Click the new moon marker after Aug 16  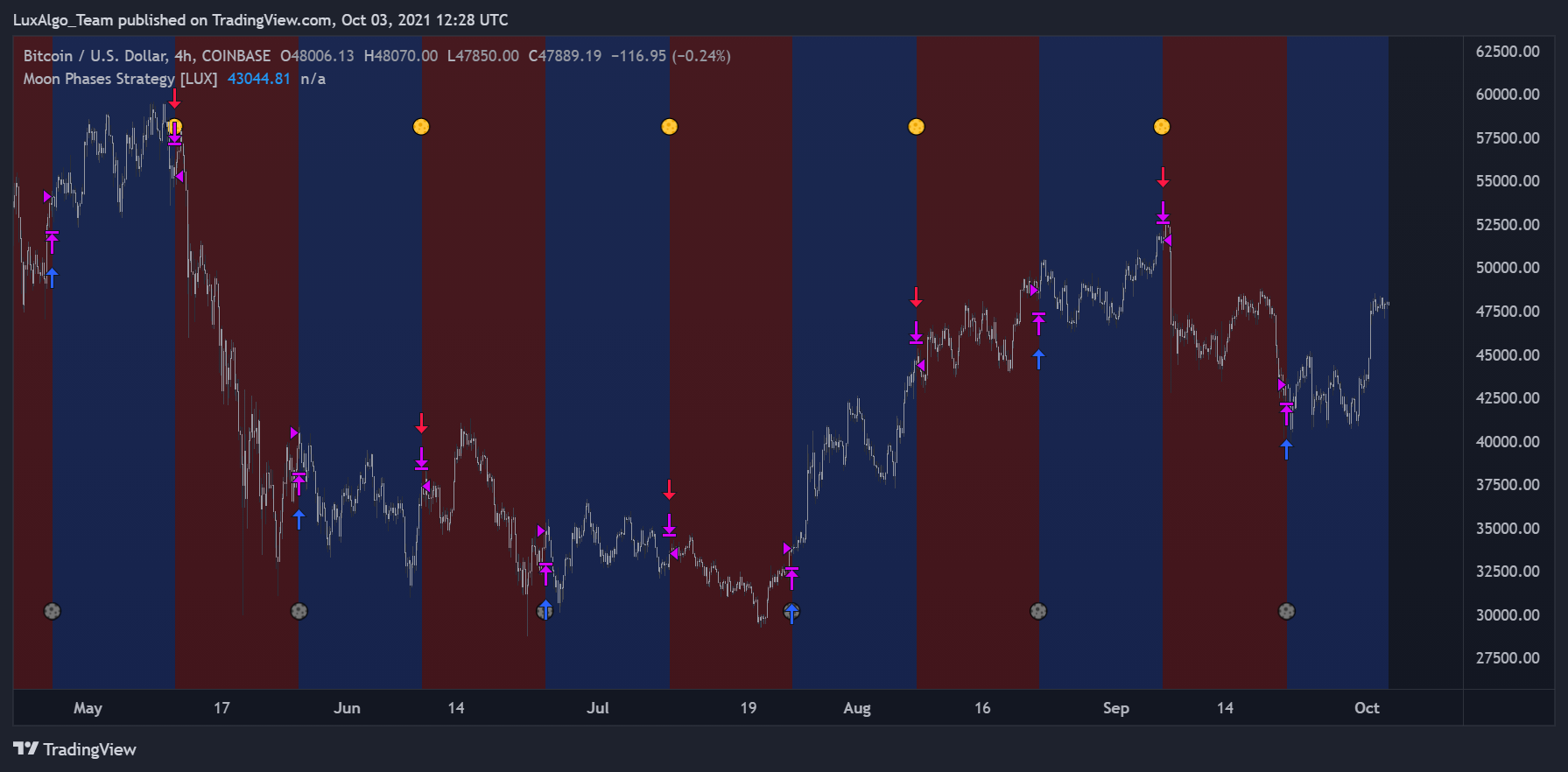point(1038,611)
